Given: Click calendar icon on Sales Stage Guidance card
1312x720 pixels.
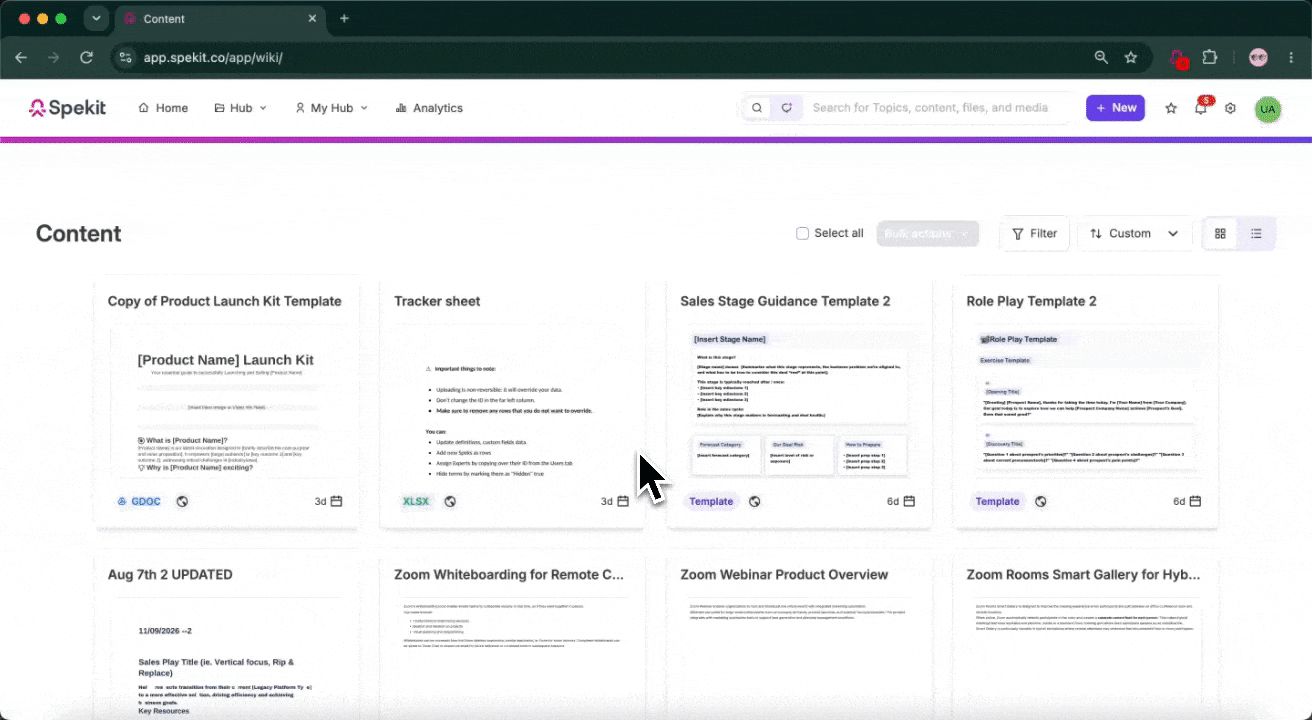Looking at the screenshot, I should (x=909, y=501).
